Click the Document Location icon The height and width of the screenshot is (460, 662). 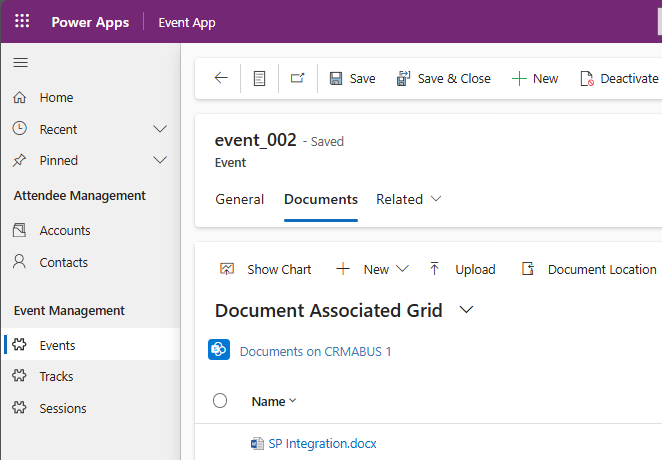coord(528,268)
